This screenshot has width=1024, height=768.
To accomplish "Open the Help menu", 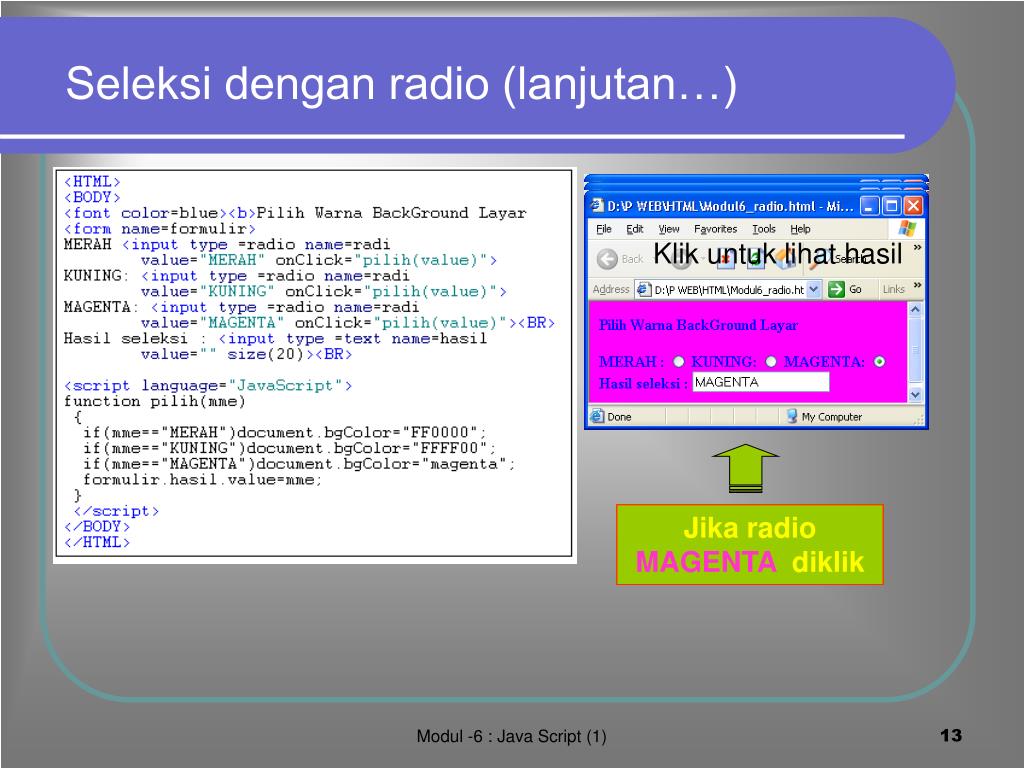I will tap(800, 229).
